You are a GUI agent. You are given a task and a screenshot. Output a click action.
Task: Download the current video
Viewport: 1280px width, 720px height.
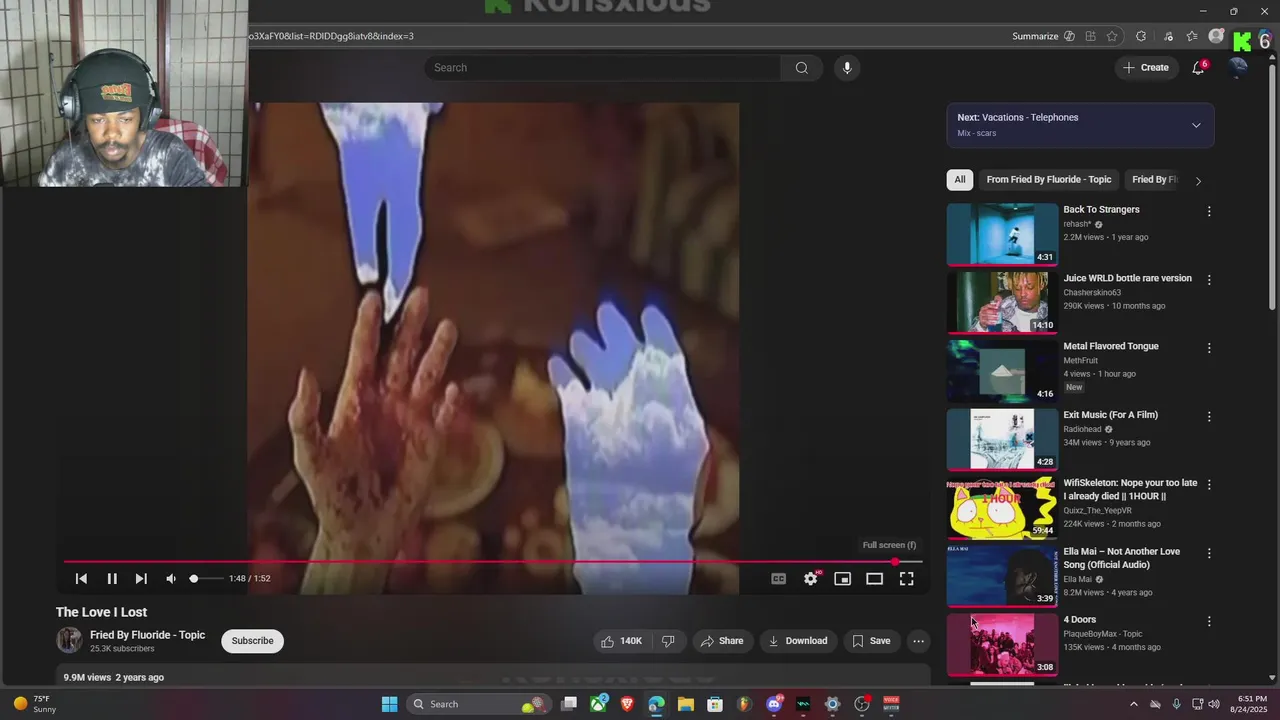click(x=798, y=641)
